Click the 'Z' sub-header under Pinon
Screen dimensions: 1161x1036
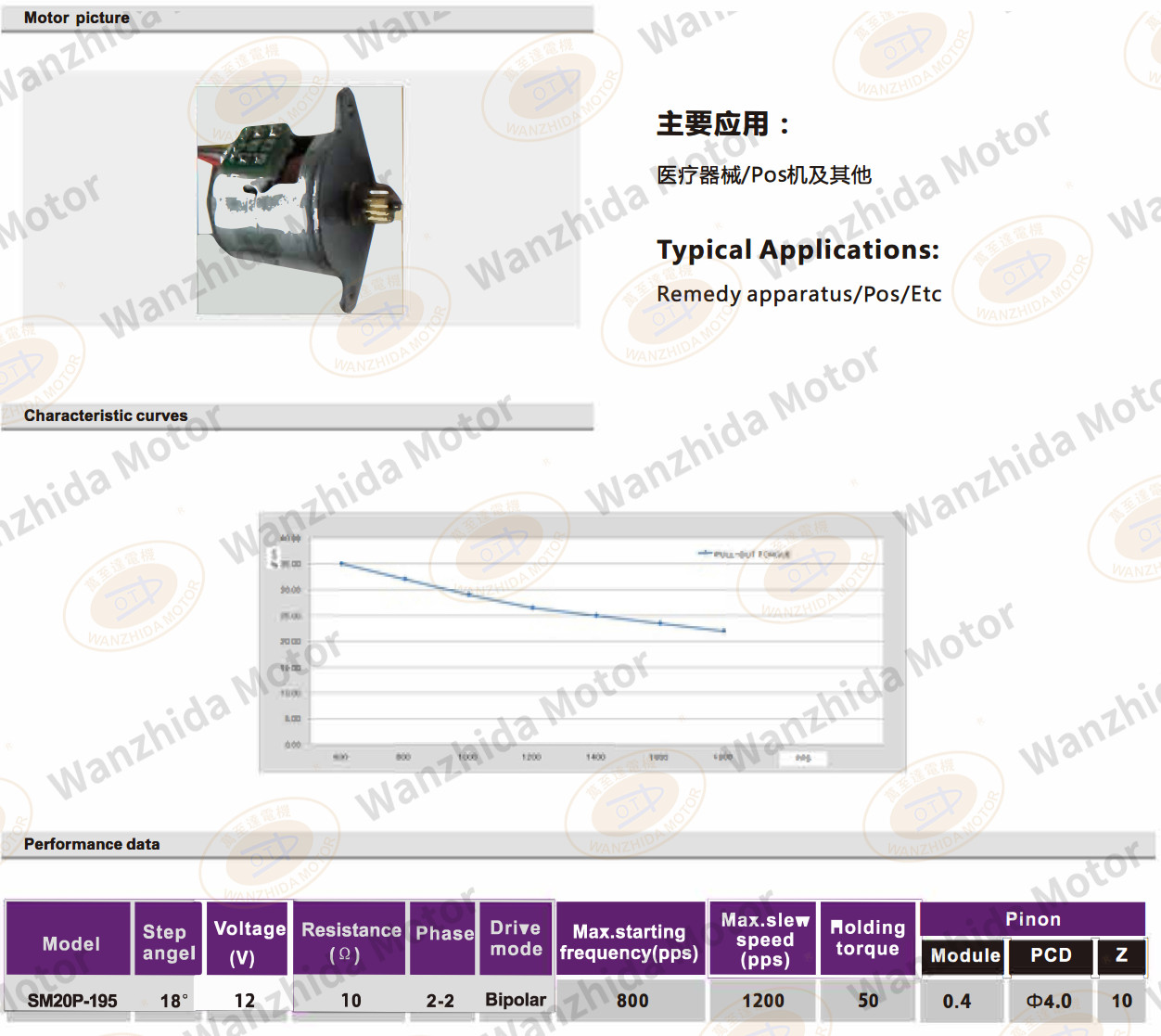[1121, 956]
